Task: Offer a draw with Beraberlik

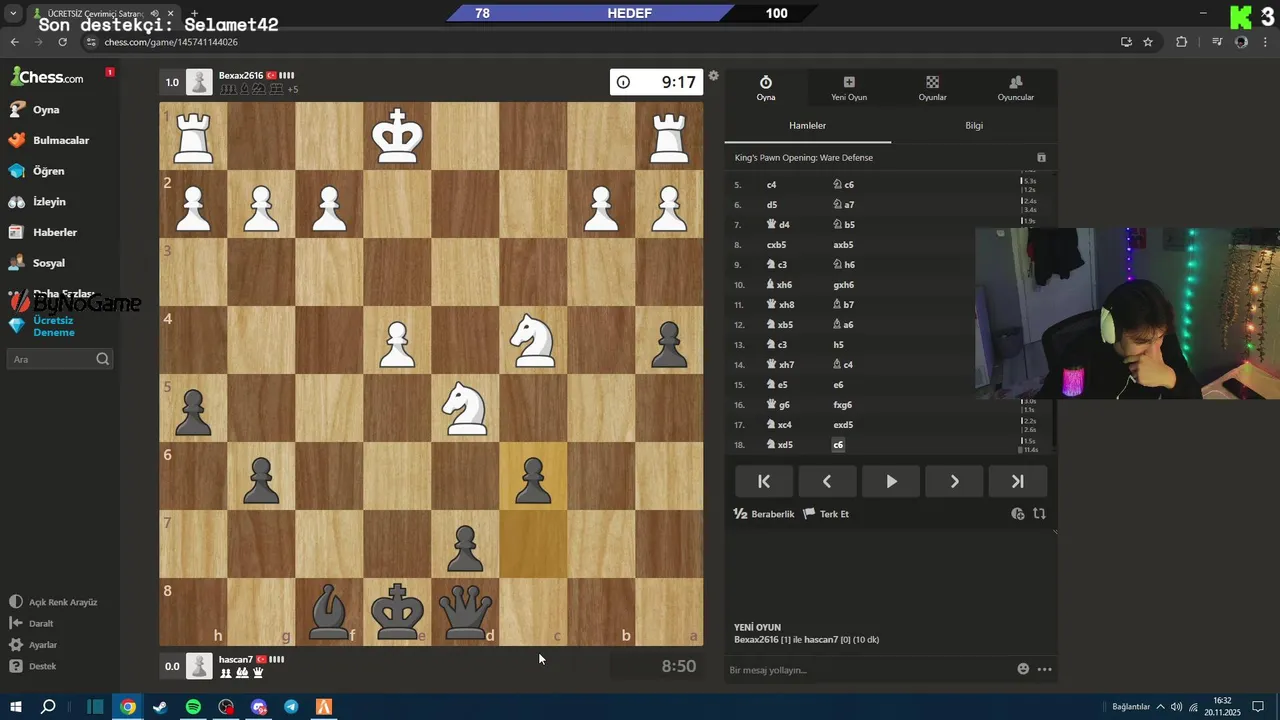Action: [x=764, y=514]
